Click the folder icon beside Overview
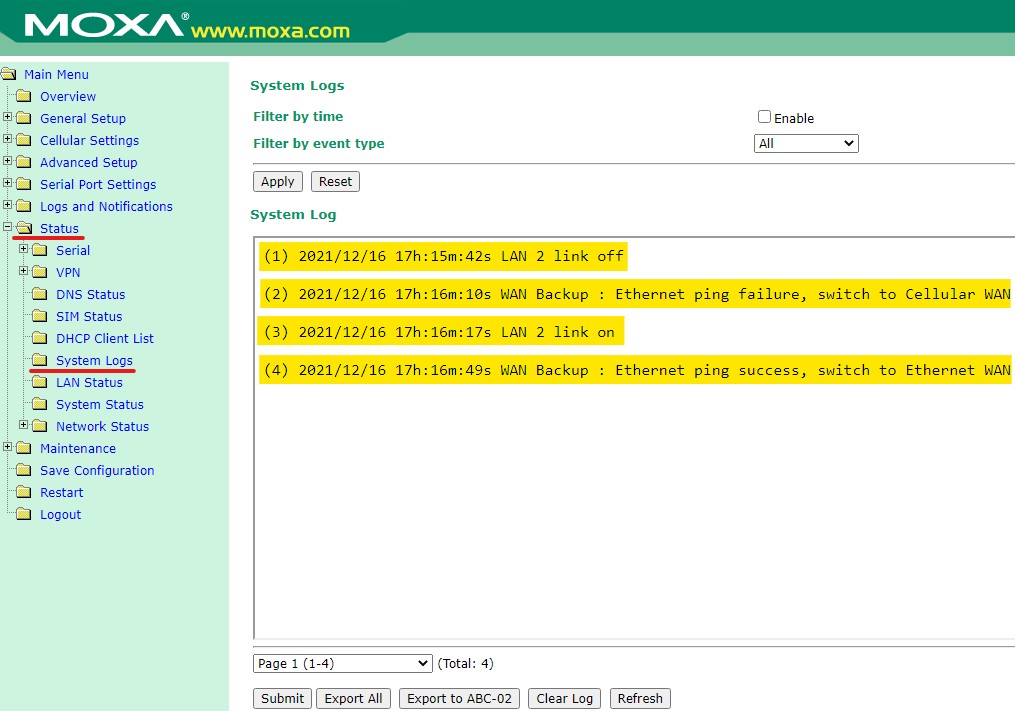The width and height of the screenshot is (1015, 711). click(24, 97)
